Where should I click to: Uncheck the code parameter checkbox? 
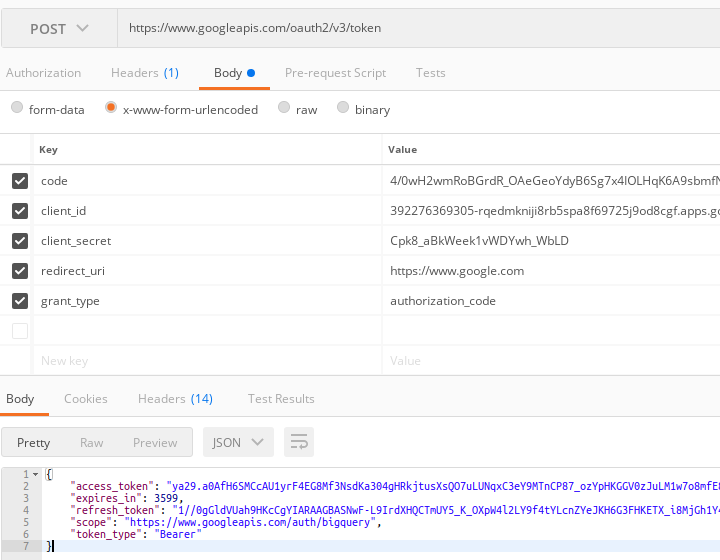20,181
